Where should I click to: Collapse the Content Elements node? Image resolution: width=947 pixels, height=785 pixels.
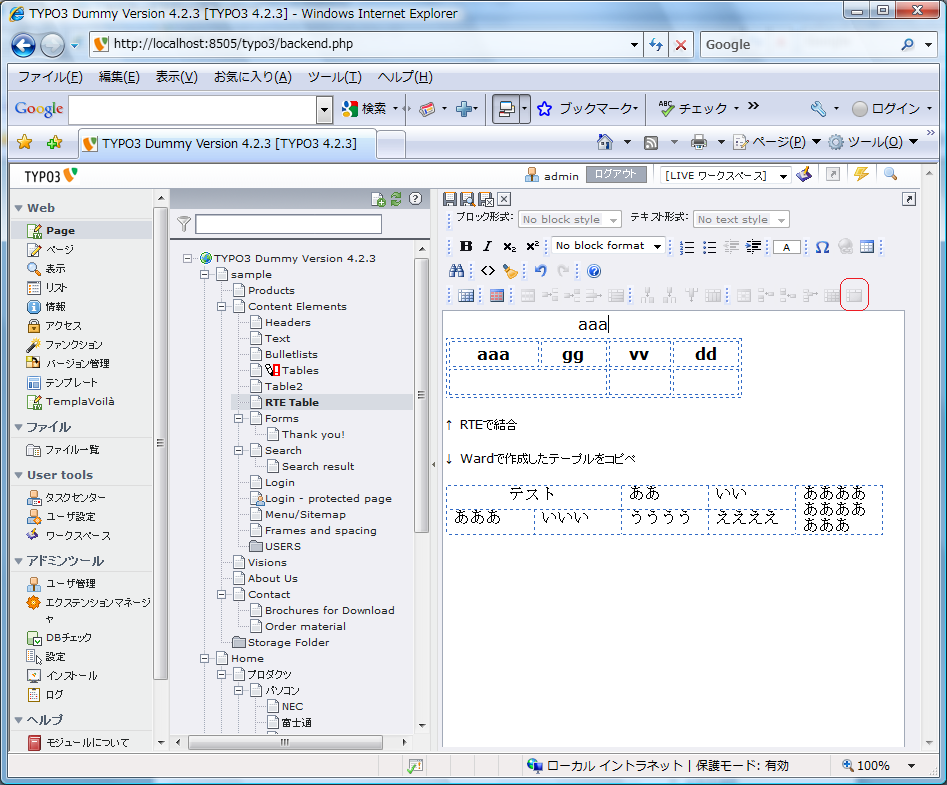tap(222, 307)
